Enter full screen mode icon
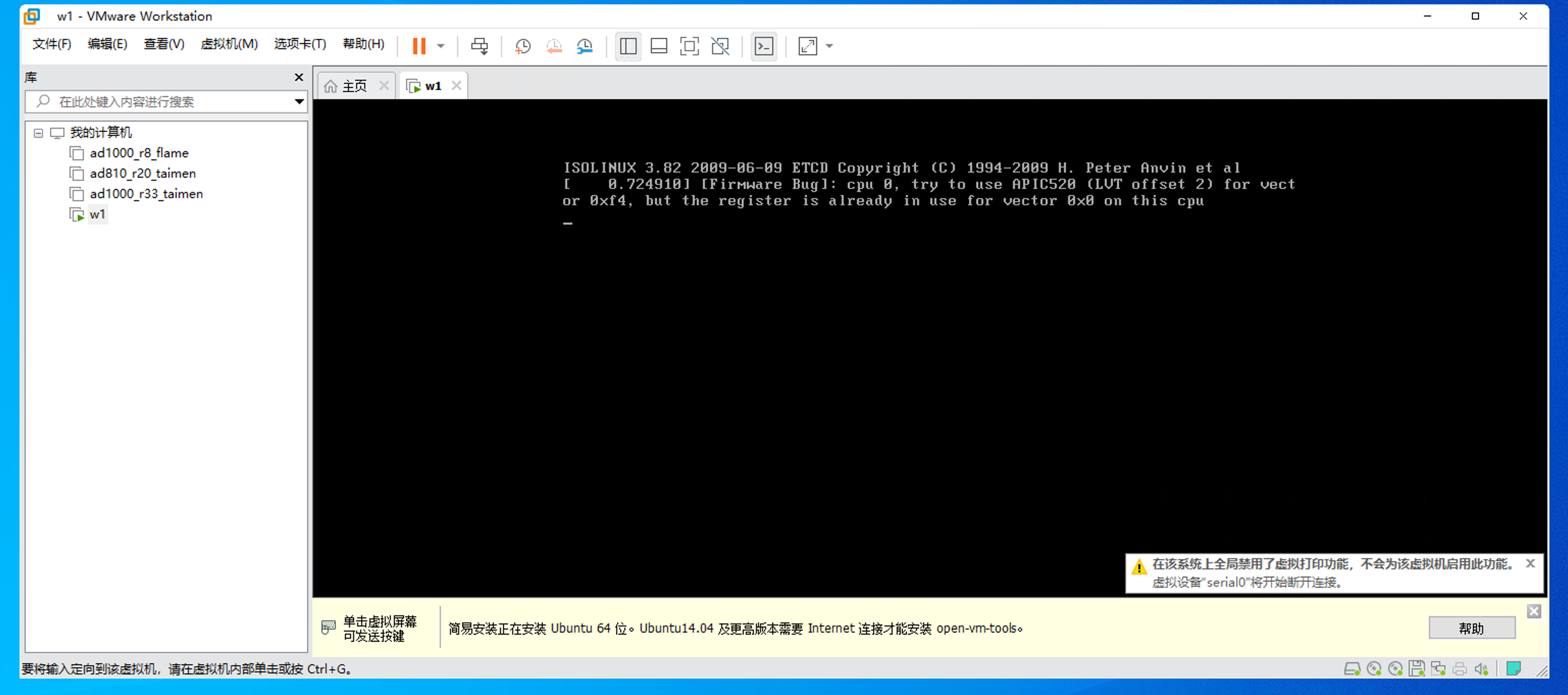Image resolution: width=1568 pixels, height=695 pixels. click(689, 46)
